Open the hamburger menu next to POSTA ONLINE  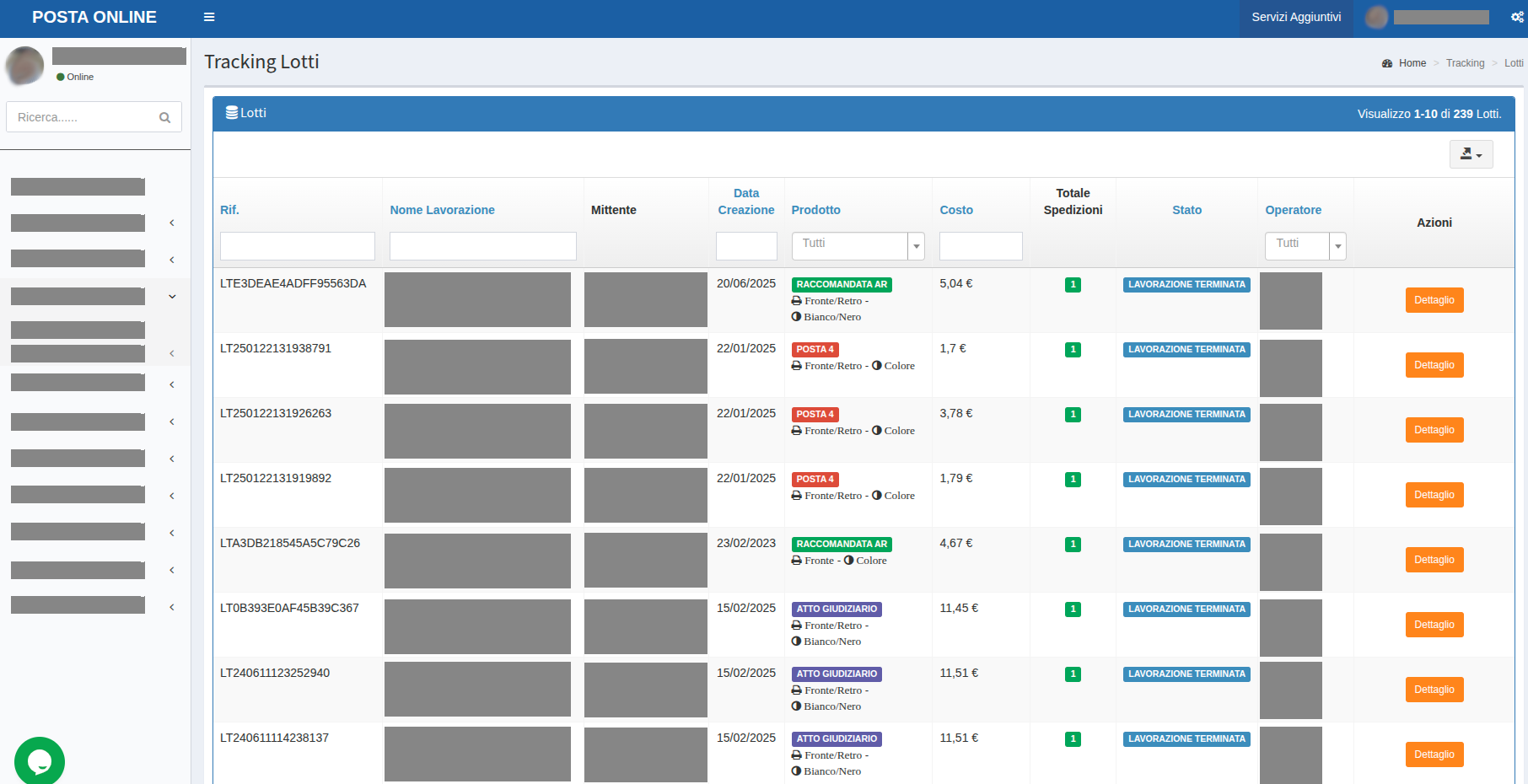[209, 16]
